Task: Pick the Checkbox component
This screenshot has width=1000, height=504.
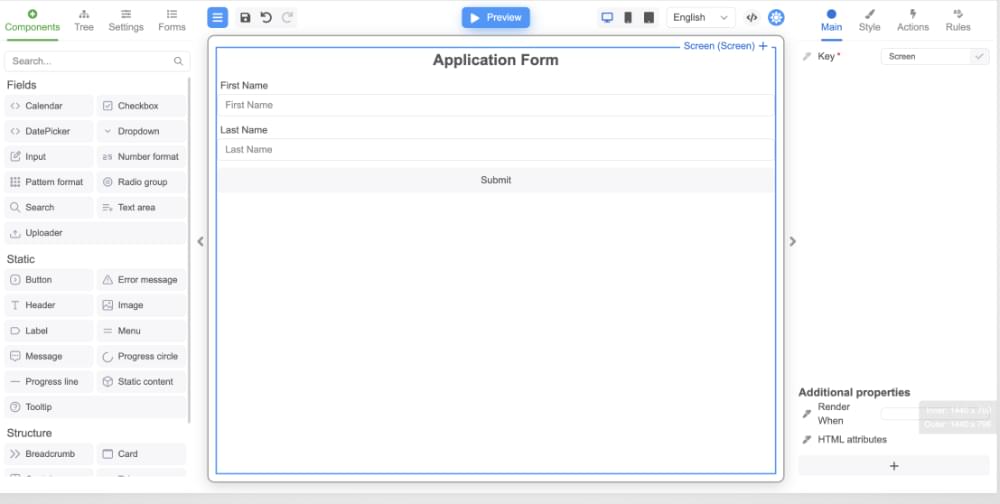Action: (142, 106)
